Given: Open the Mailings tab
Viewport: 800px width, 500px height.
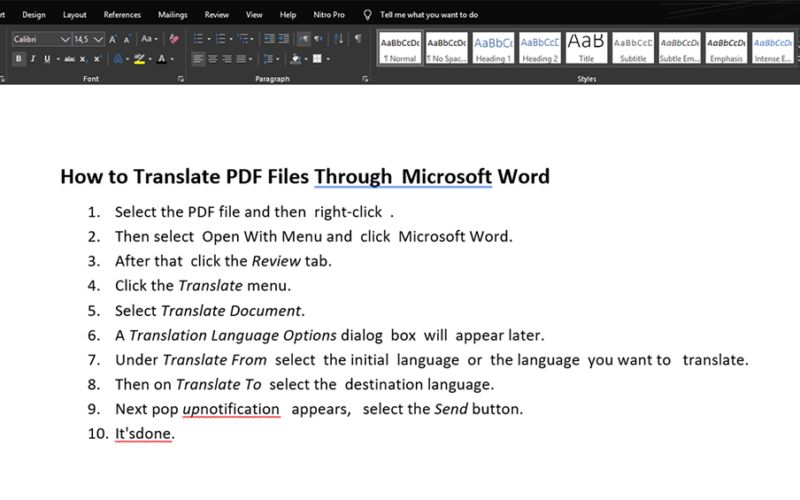Looking at the screenshot, I should pyautogui.click(x=172, y=15).
